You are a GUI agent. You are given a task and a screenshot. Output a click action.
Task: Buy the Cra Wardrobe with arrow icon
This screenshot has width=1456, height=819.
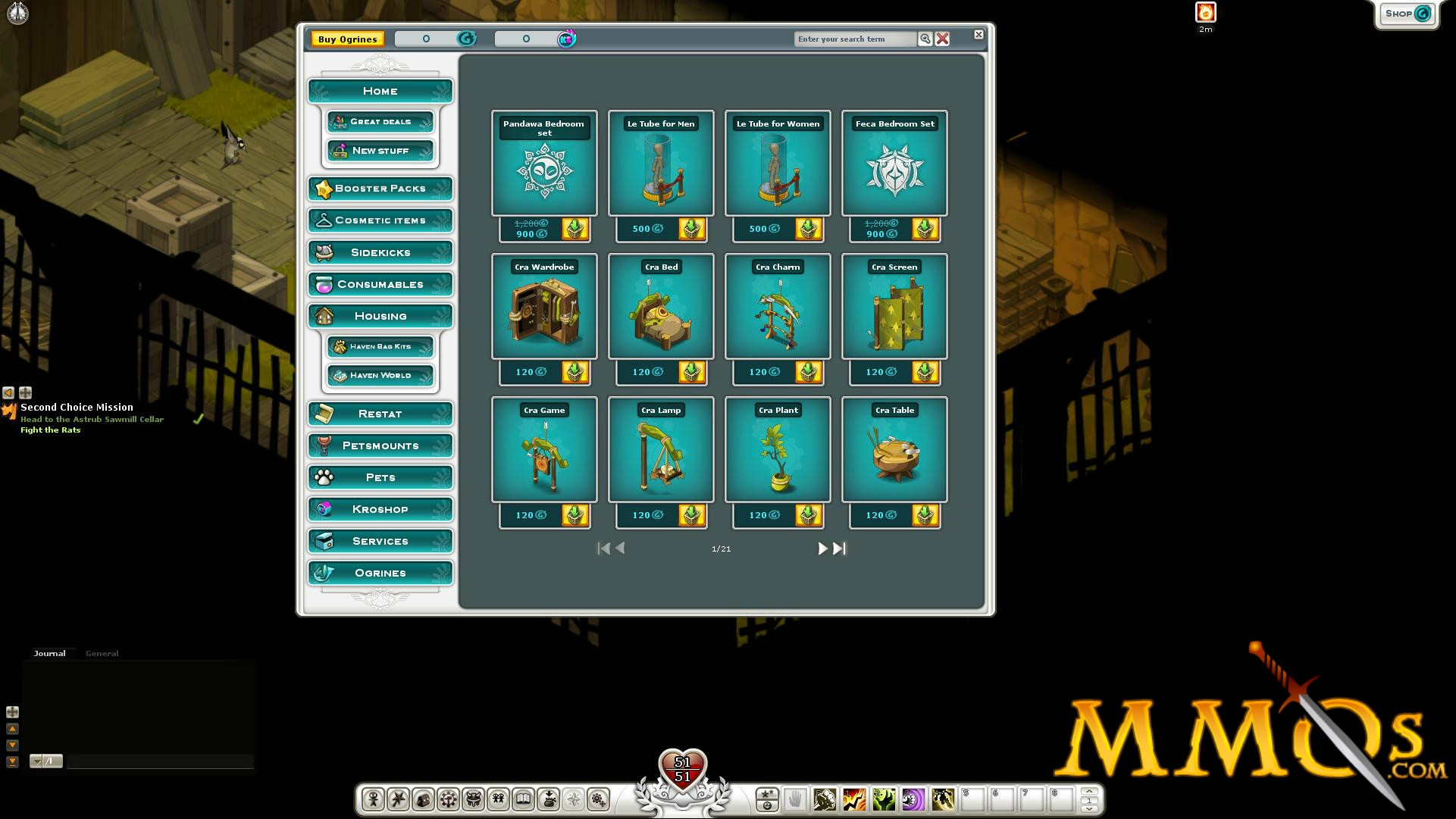point(575,372)
